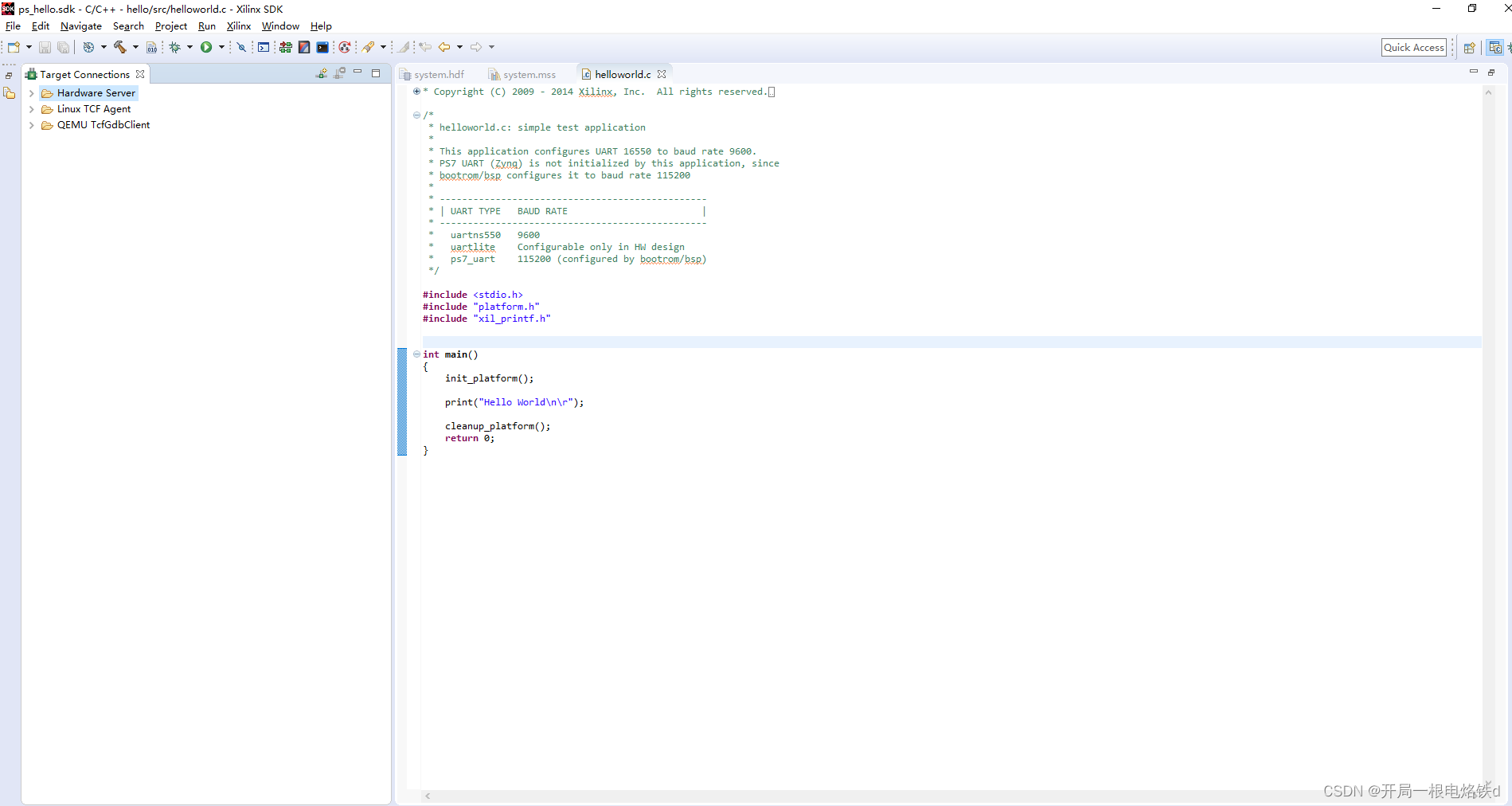Click the flashlight Search icon
Viewport: 1512px width, 806px height.
(x=369, y=47)
